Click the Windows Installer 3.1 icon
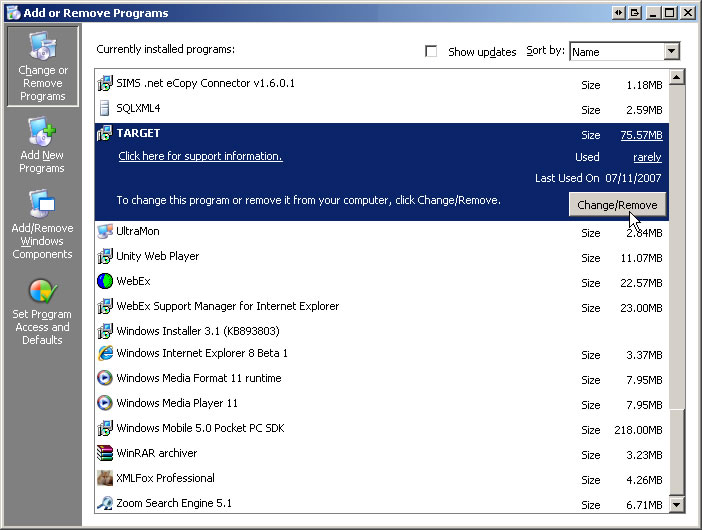The width and height of the screenshot is (702, 530). pyautogui.click(x=105, y=331)
